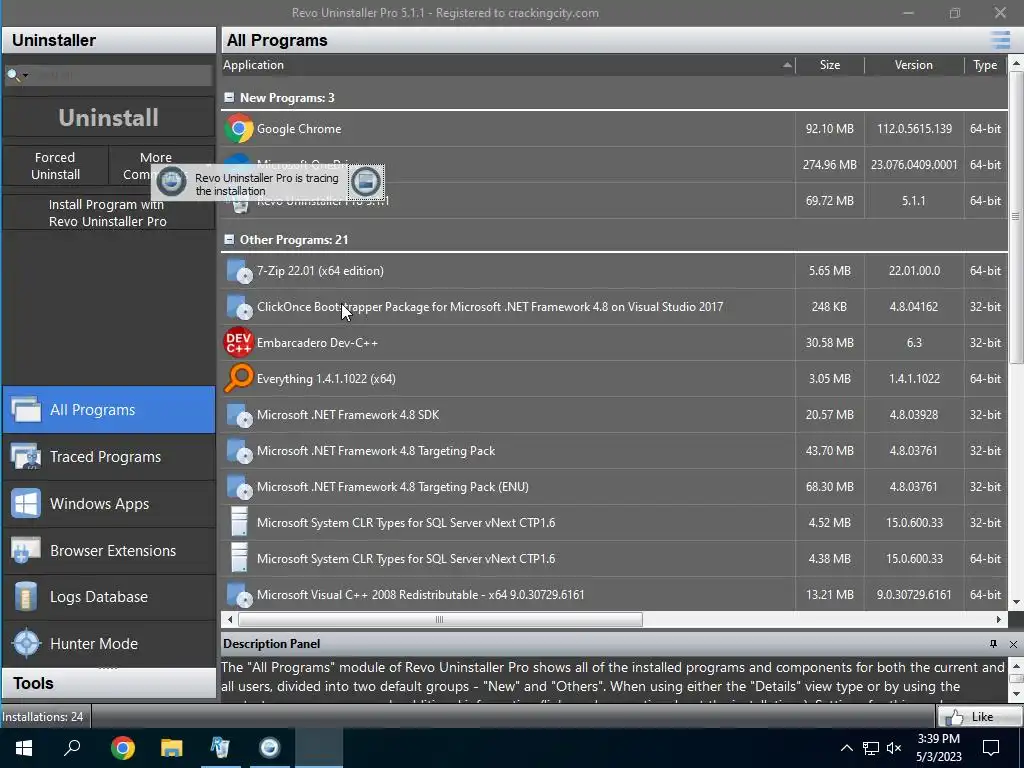
Task: Click the 43.70 MB size cell
Action: coord(829,451)
